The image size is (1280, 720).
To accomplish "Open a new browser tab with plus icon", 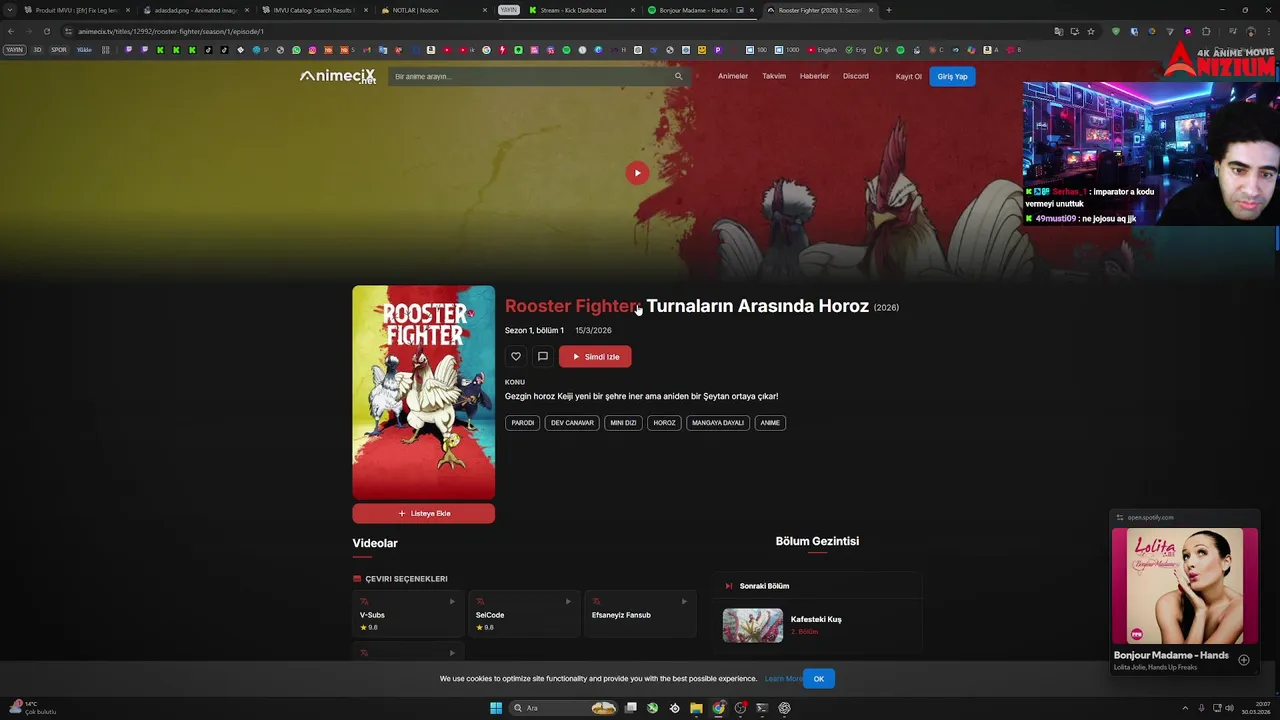I will pos(888,10).
